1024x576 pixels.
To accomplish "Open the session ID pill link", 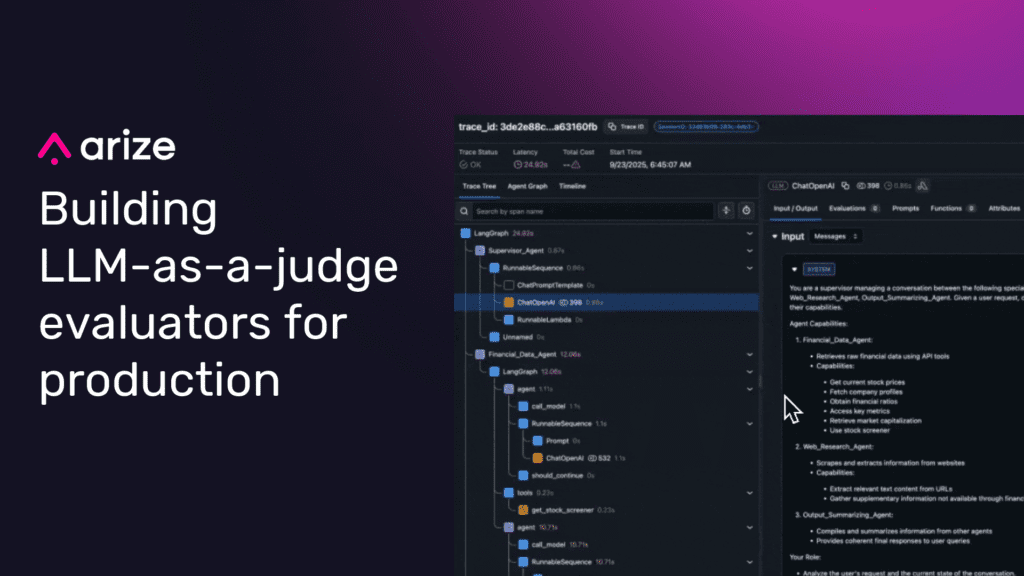I will pos(706,127).
